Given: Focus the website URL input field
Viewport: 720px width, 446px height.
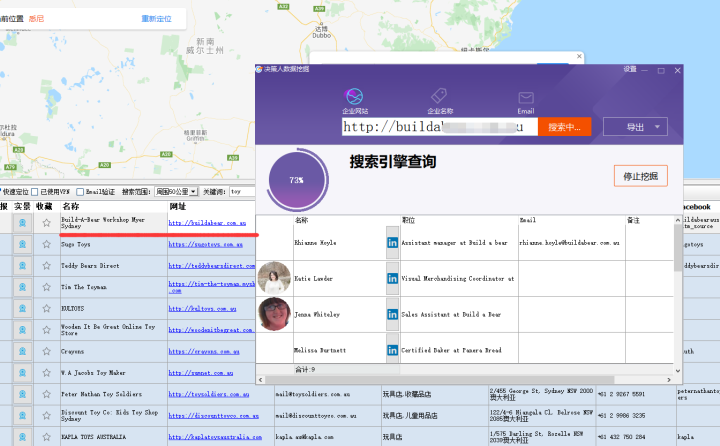Looking at the screenshot, I should pos(439,127).
